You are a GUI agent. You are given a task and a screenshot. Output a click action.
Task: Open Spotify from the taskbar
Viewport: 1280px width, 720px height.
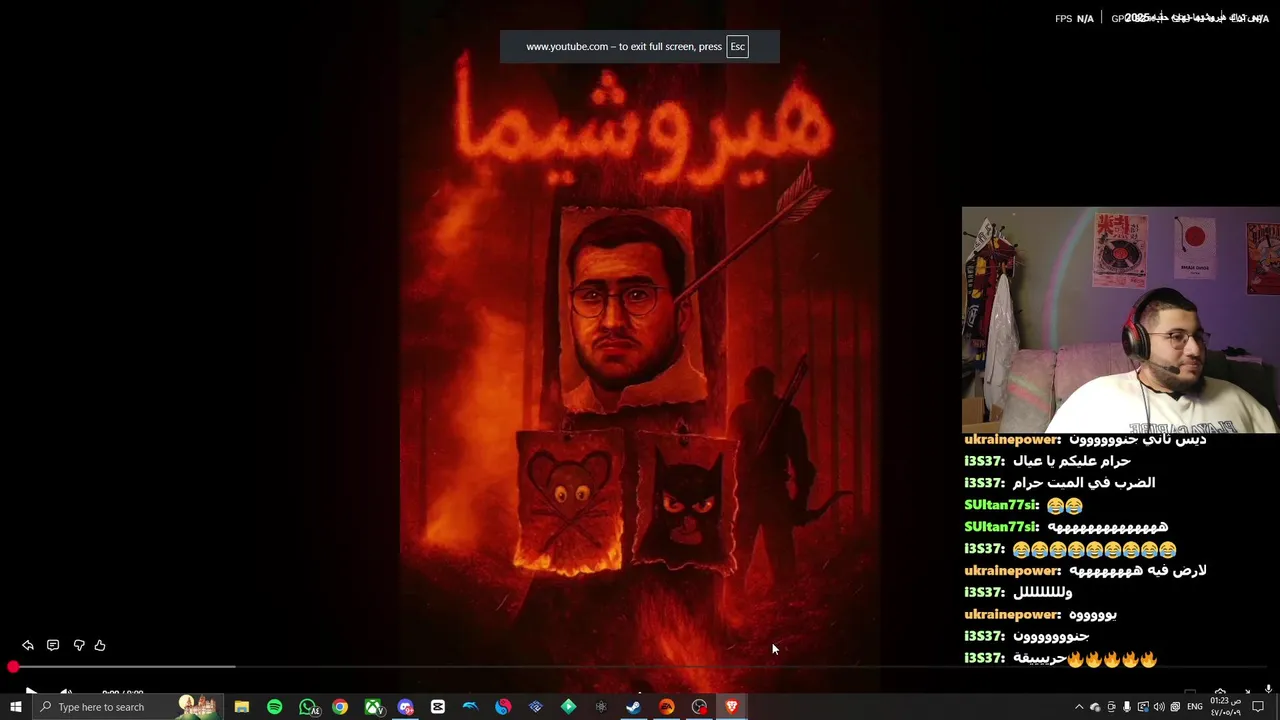tap(274, 707)
